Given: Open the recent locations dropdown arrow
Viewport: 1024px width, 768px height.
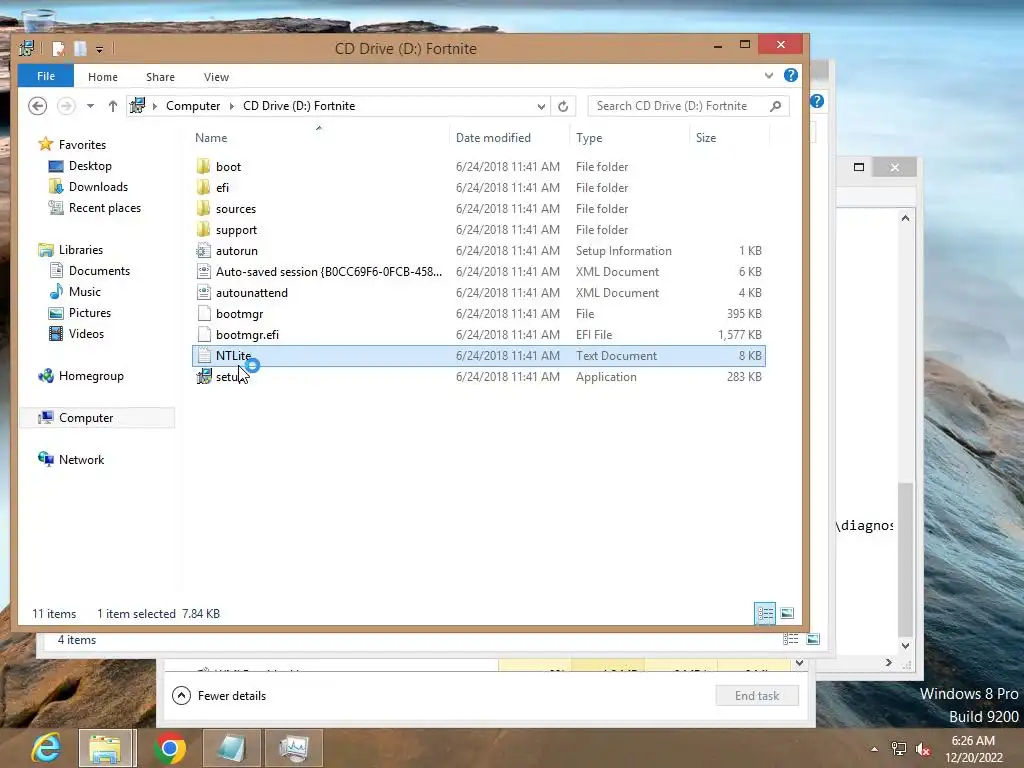Looking at the screenshot, I should point(90,106).
